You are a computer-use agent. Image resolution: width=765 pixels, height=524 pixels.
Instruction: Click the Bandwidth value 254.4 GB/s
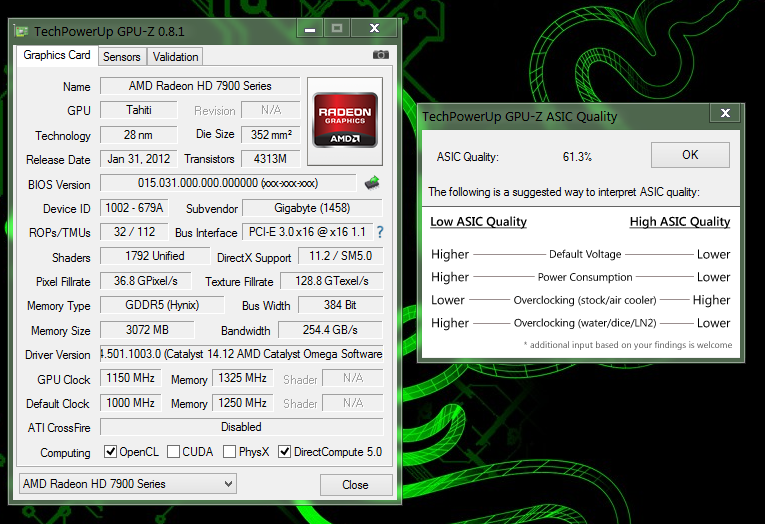pyautogui.click(x=330, y=330)
